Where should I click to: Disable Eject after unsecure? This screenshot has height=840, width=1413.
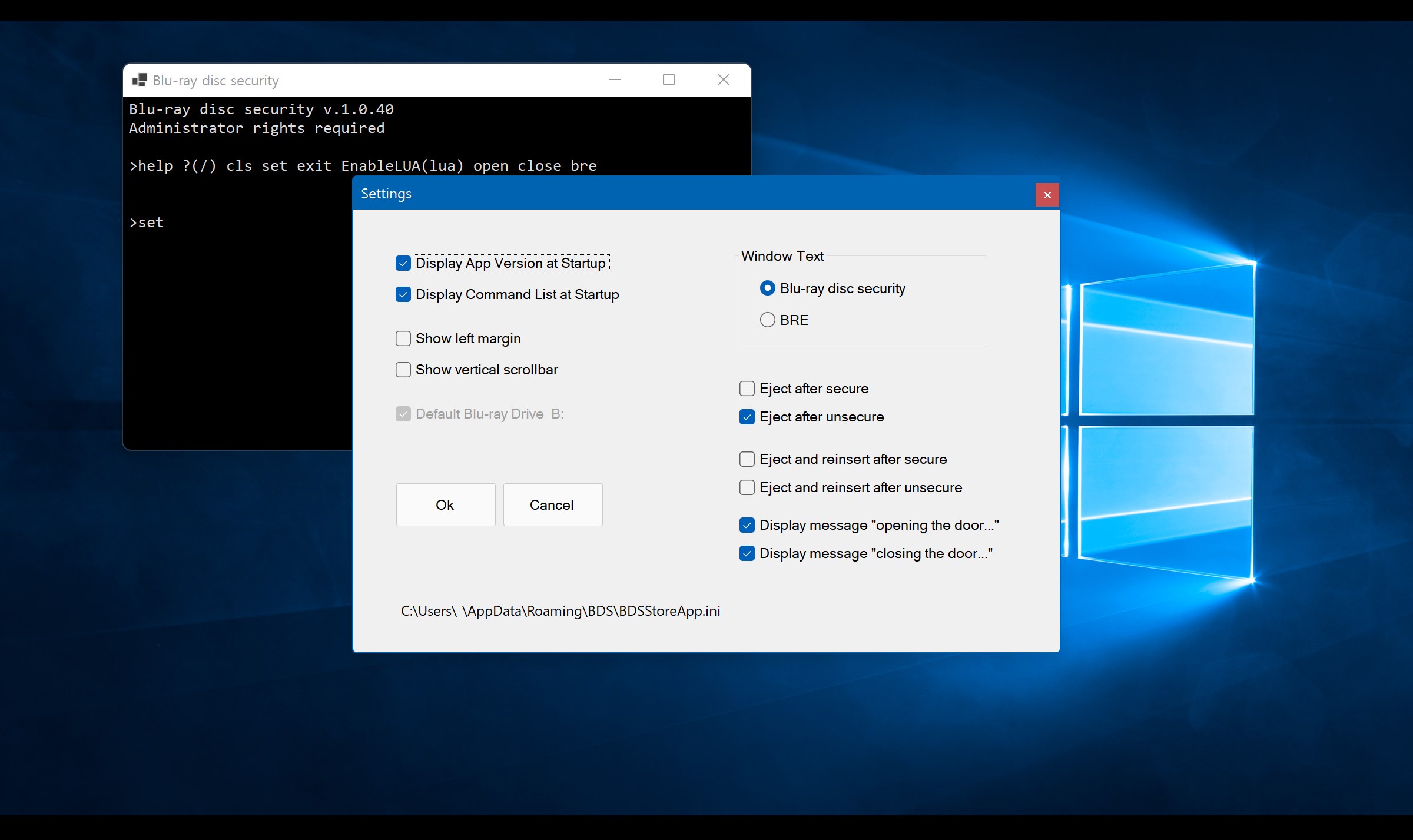[x=747, y=417]
